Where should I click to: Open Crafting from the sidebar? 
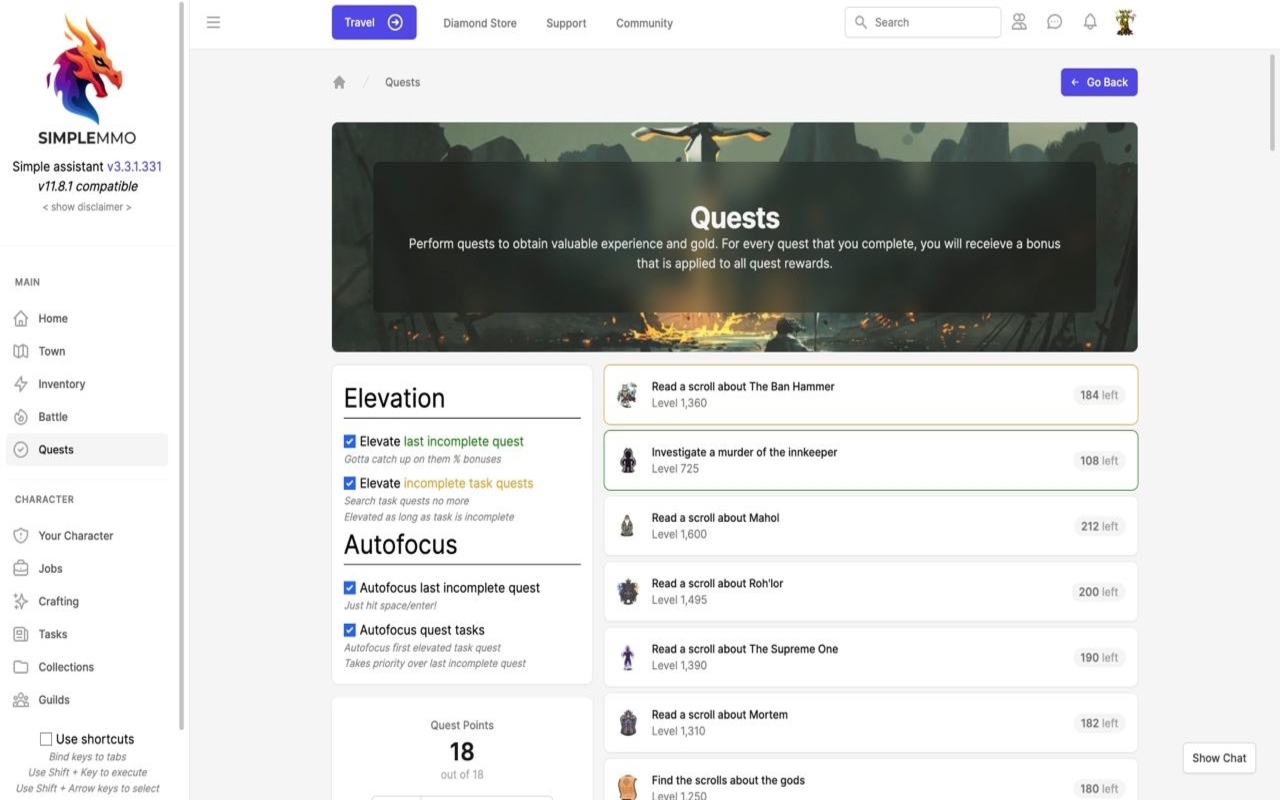(58, 601)
